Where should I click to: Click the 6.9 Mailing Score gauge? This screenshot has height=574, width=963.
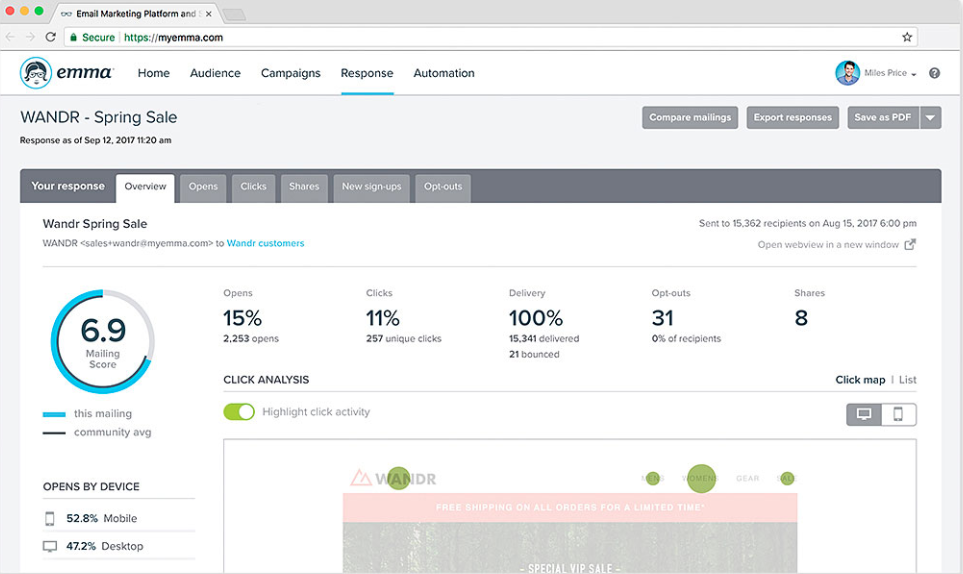(x=103, y=341)
